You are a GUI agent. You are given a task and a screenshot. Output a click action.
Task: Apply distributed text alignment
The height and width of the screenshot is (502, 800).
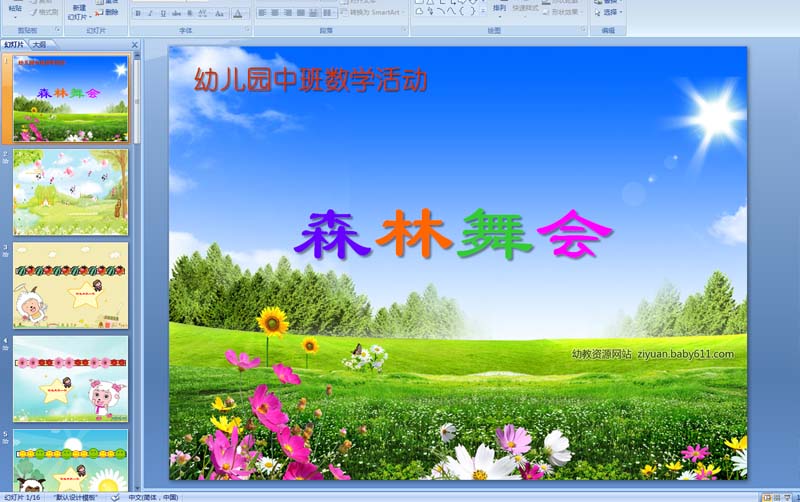tap(314, 12)
